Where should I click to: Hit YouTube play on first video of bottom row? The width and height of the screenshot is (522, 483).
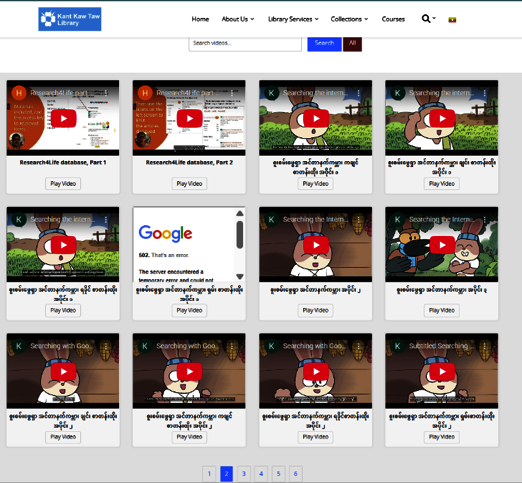[x=63, y=372]
